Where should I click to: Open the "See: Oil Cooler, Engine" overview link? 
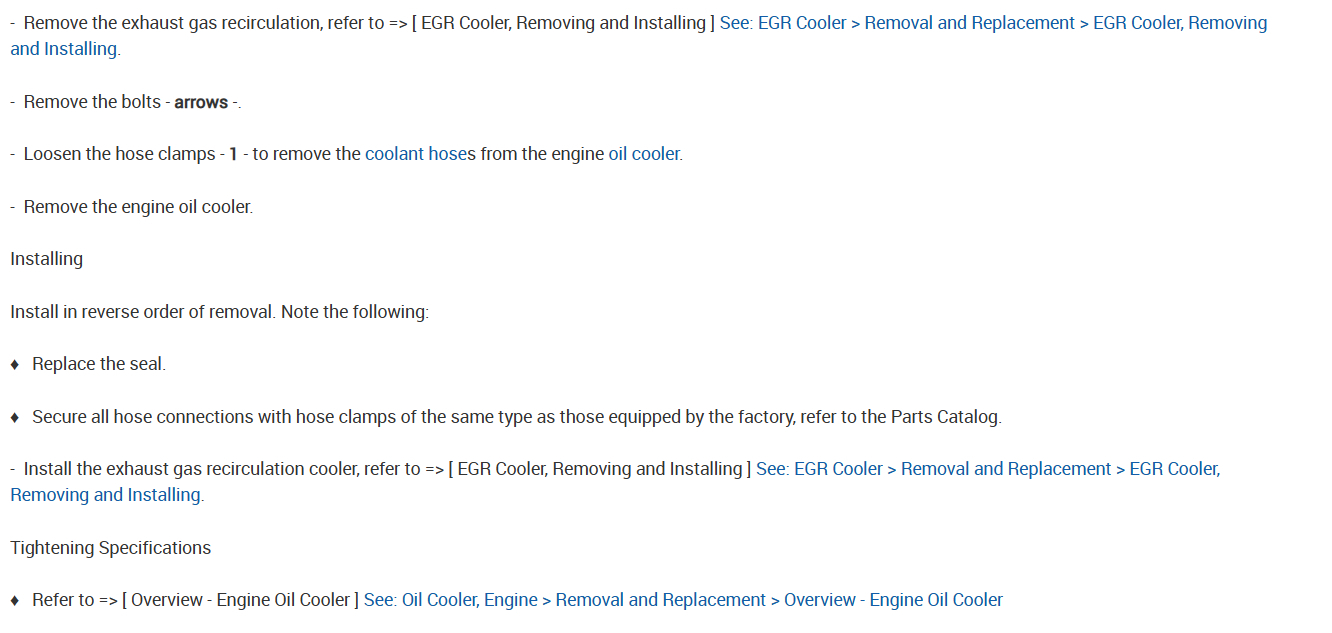coord(683,600)
